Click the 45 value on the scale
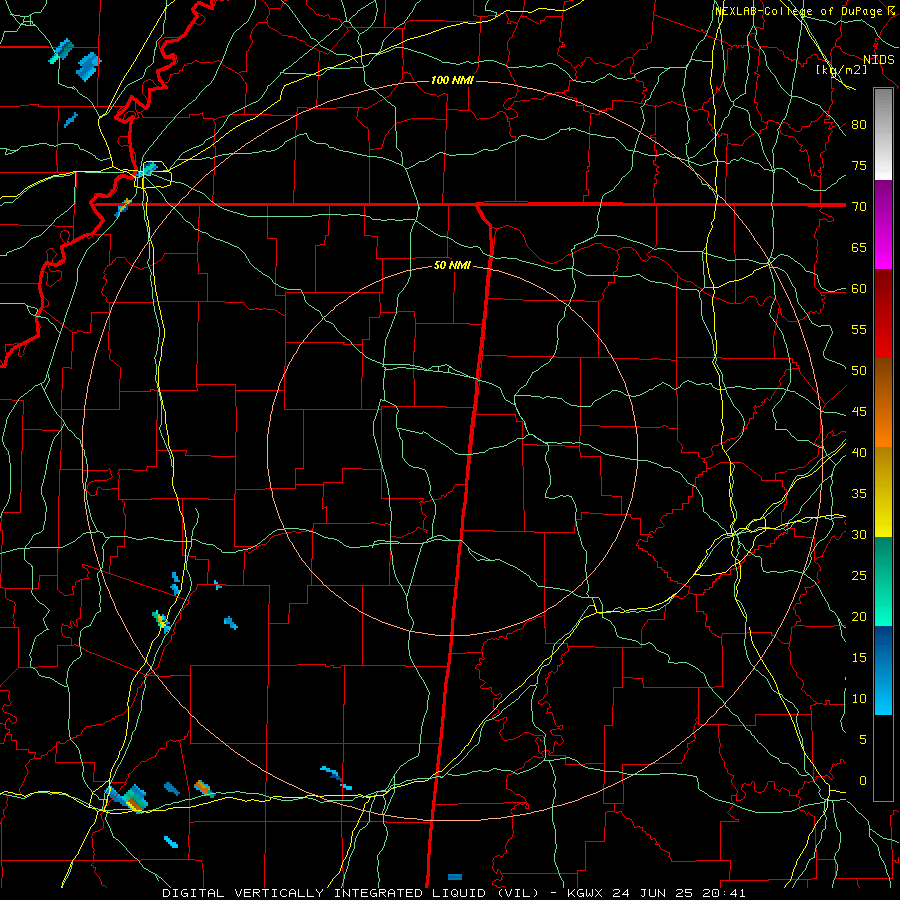The height and width of the screenshot is (900, 900). tap(859, 412)
